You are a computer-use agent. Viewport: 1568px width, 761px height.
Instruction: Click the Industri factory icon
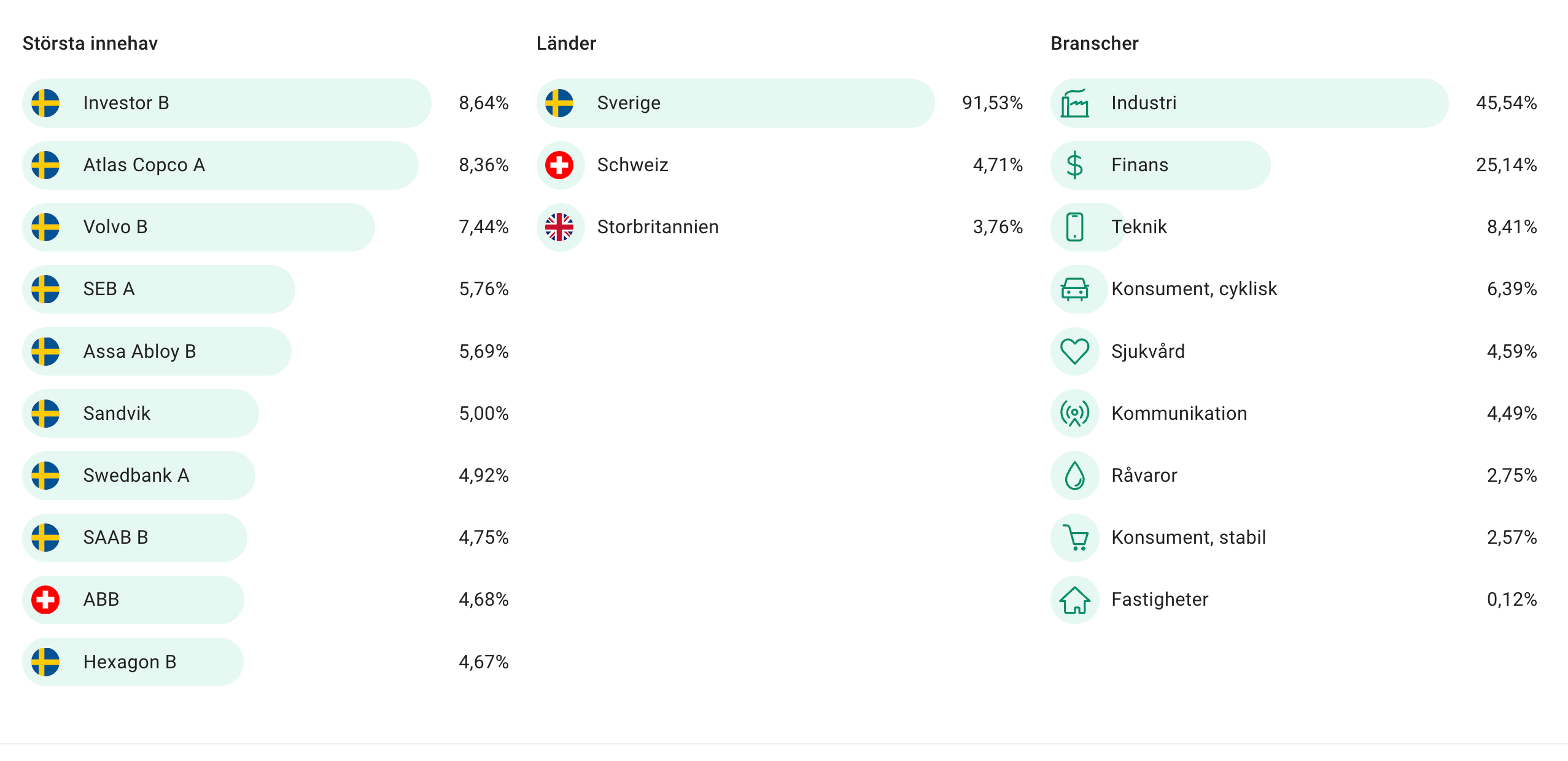1074,103
